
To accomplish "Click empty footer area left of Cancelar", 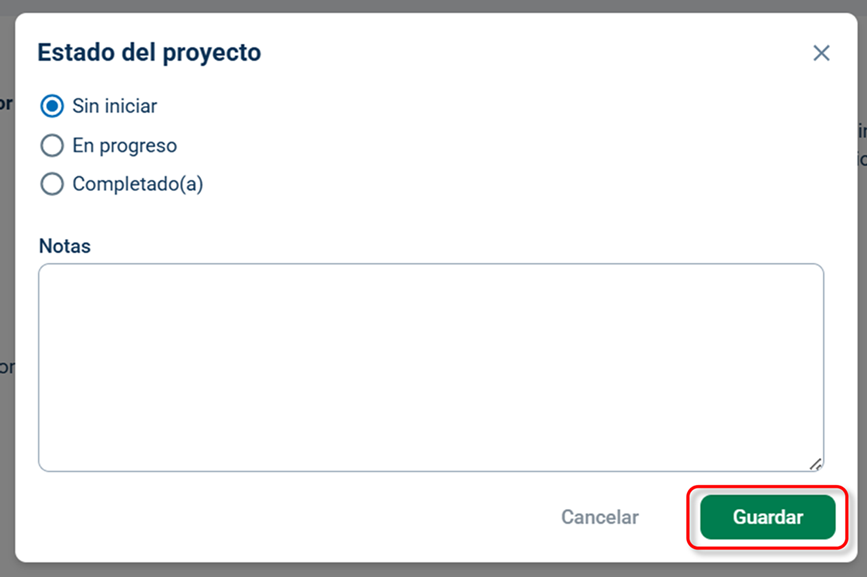I will coord(276,517).
